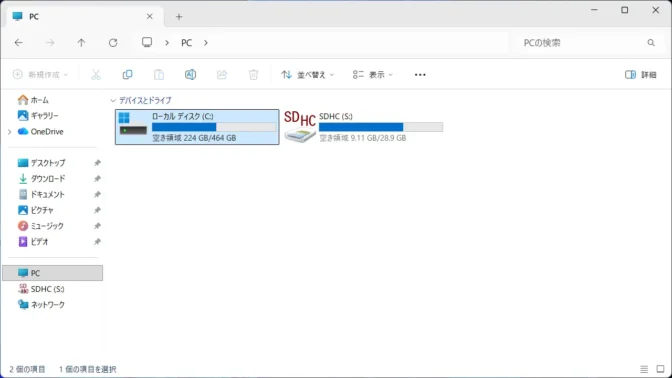Switch to large icons view in status bar
The width and height of the screenshot is (672, 378).
660,369
